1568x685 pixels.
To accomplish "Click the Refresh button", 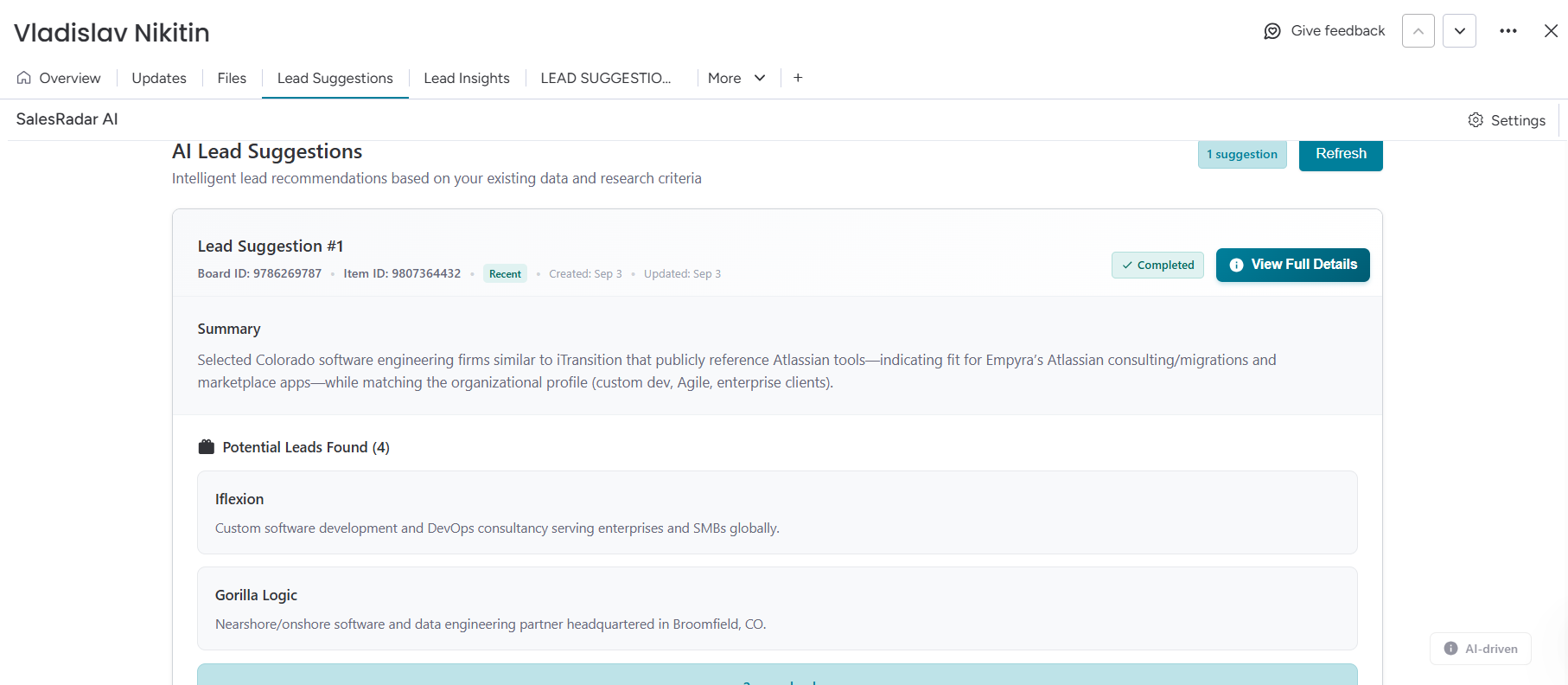I will [x=1341, y=155].
